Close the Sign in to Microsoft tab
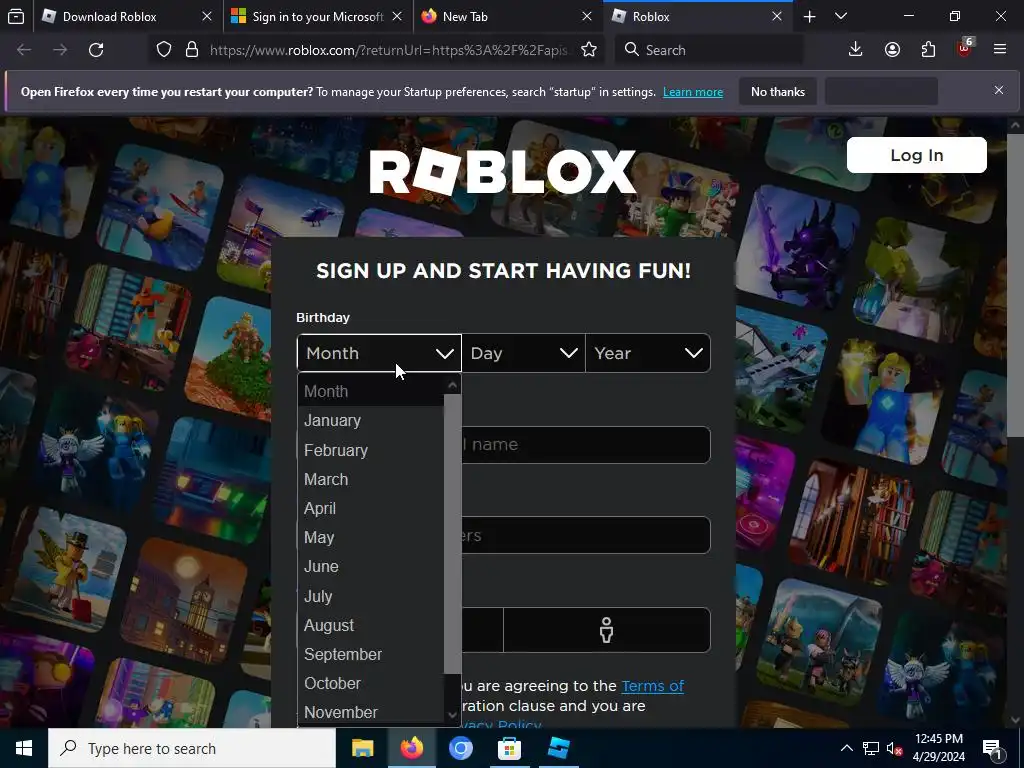This screenshot has height=768, width=1024. coord(397,16)
